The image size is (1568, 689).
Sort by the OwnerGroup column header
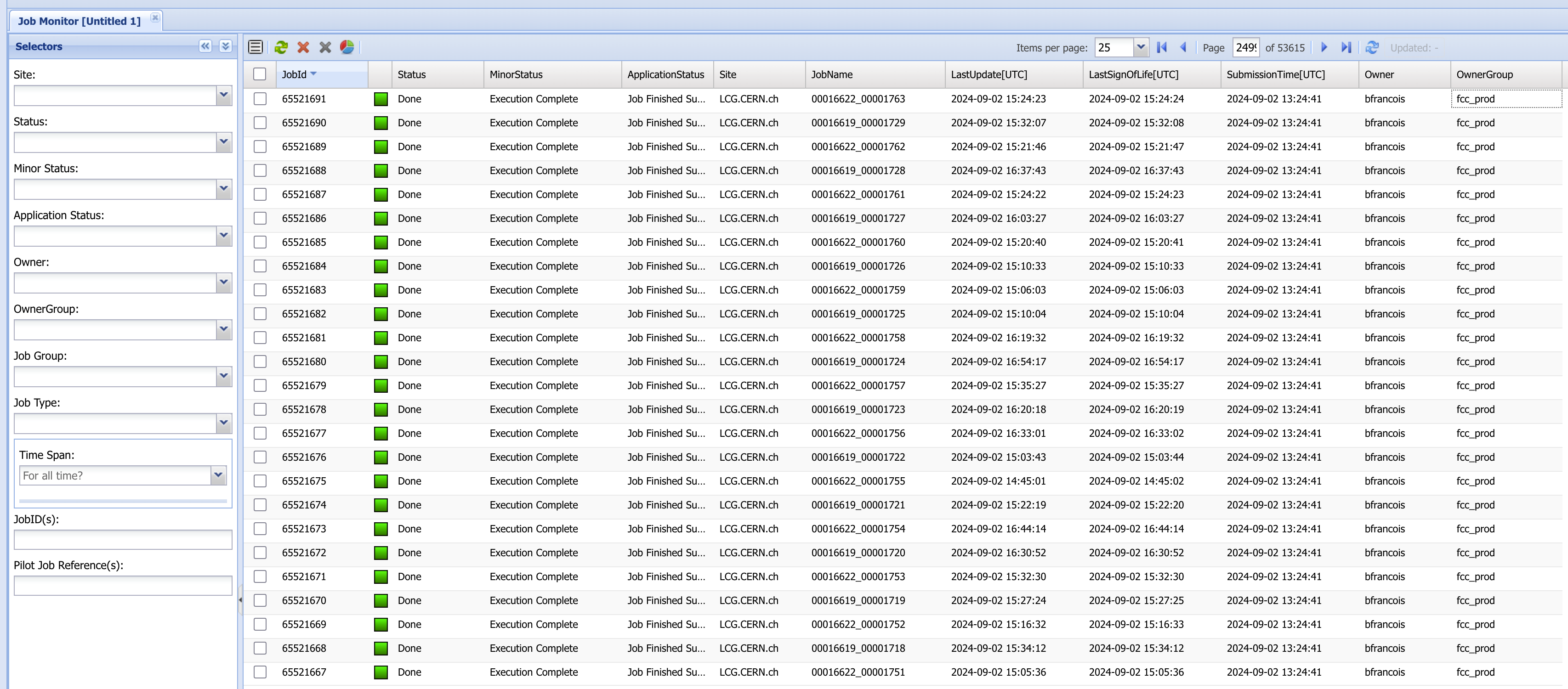point(1506,74)
